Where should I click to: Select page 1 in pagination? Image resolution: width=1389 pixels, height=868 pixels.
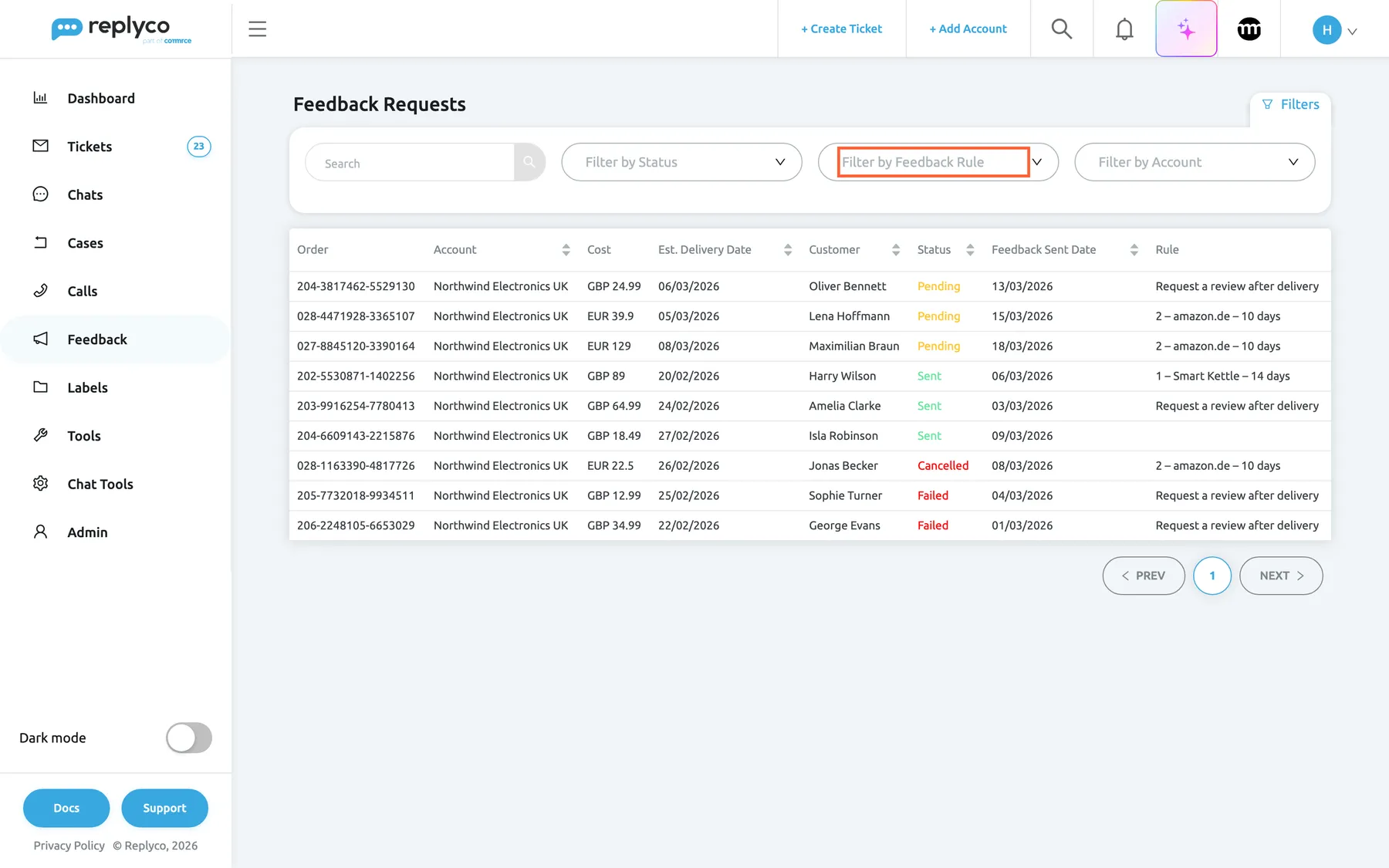[x=1212, y=576]
